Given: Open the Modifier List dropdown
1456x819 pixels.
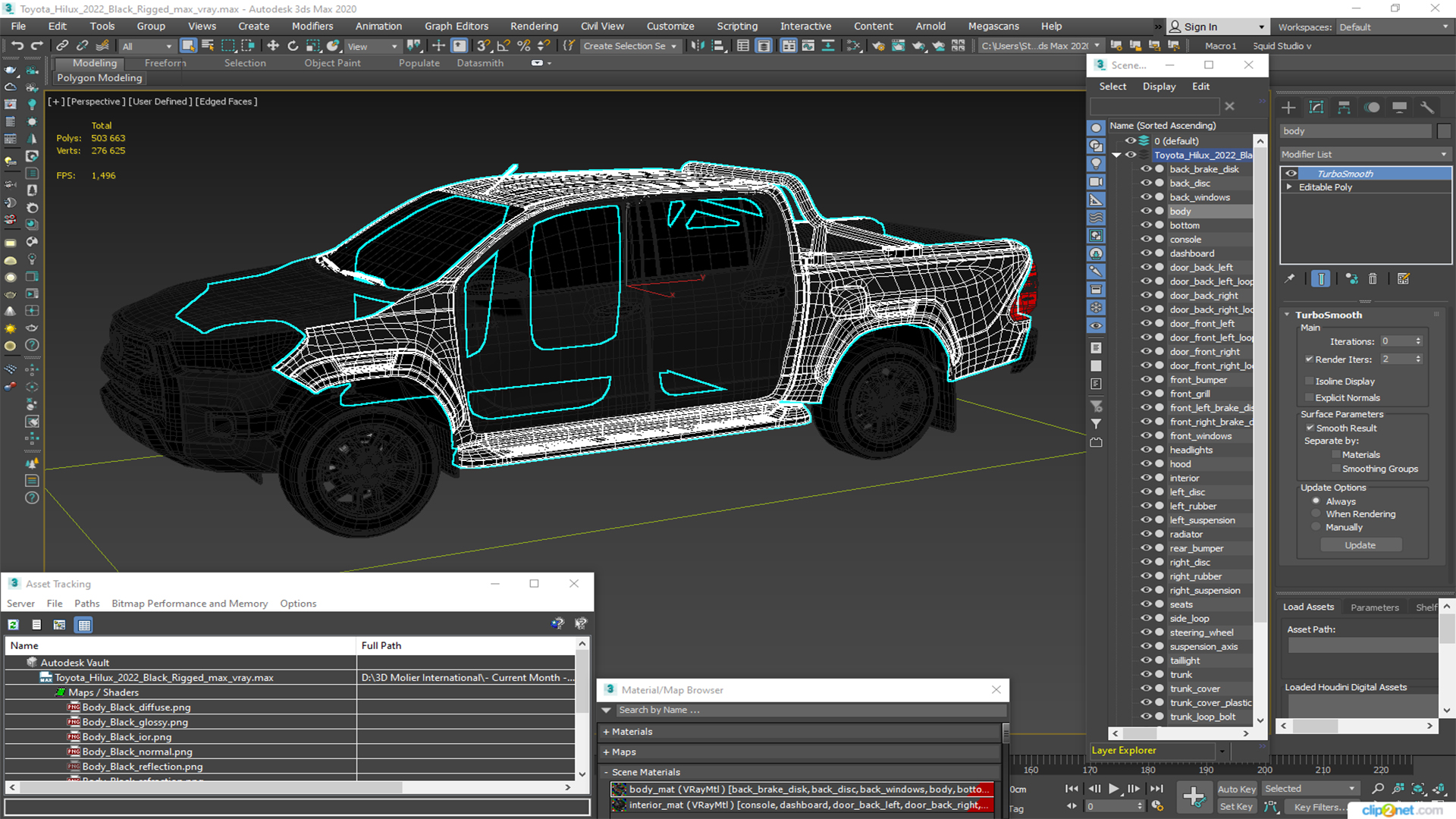Looking at the screenshot, I should tap(1365, 154).
